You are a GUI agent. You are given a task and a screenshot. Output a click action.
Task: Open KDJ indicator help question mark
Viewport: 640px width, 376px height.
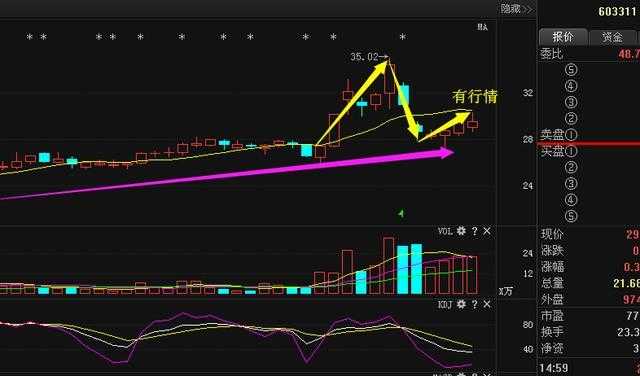pos(474,305)
